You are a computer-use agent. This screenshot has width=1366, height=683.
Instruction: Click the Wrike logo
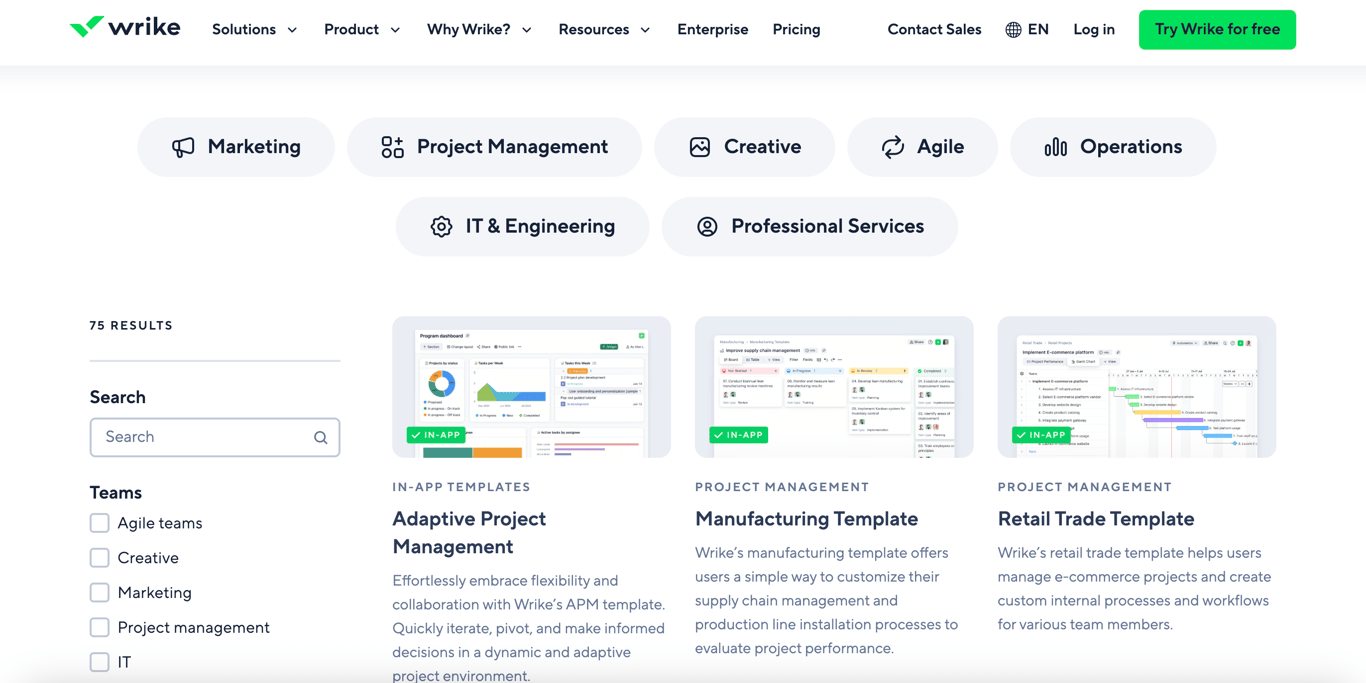tap(125, 27)
